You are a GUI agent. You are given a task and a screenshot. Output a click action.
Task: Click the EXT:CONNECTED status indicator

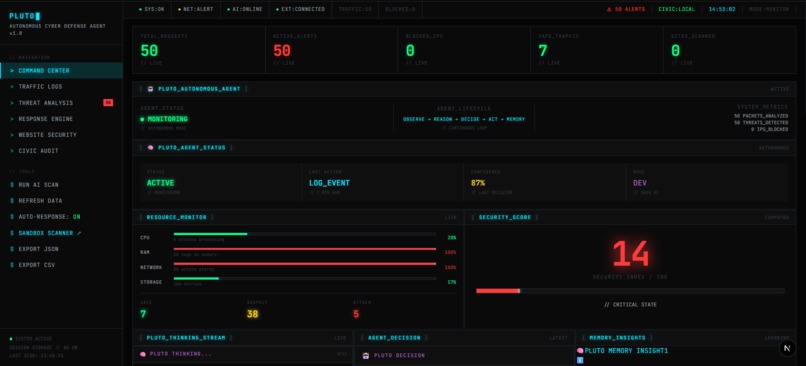point(300,9)
